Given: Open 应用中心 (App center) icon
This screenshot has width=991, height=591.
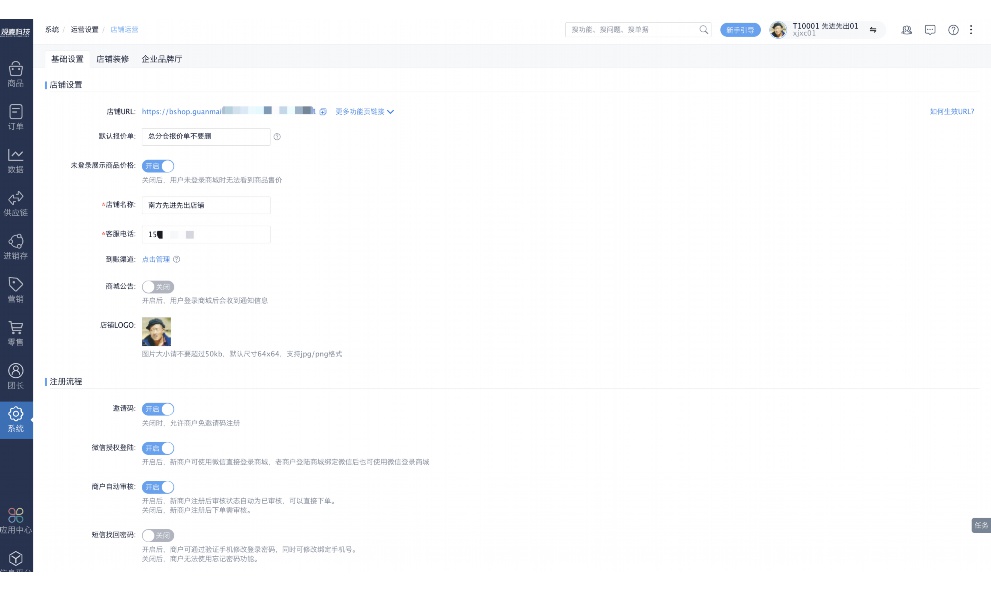Looking at the screenshot, I should pos(16,516).
